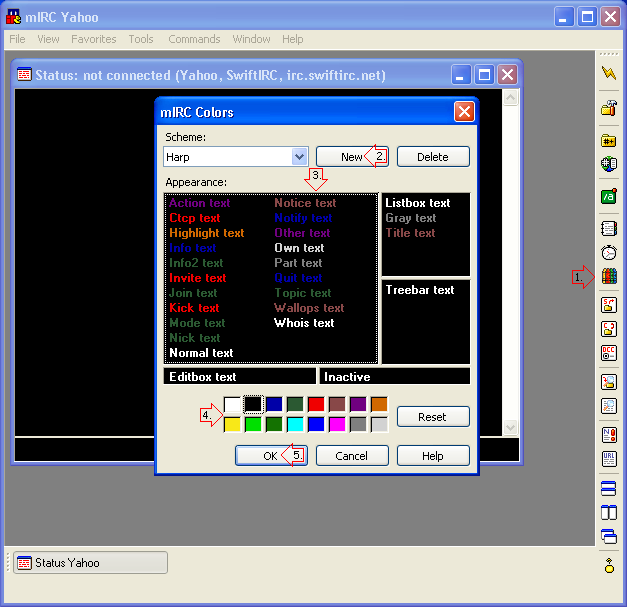Open the DCC Options toolbar icon

tap(609, 353)
